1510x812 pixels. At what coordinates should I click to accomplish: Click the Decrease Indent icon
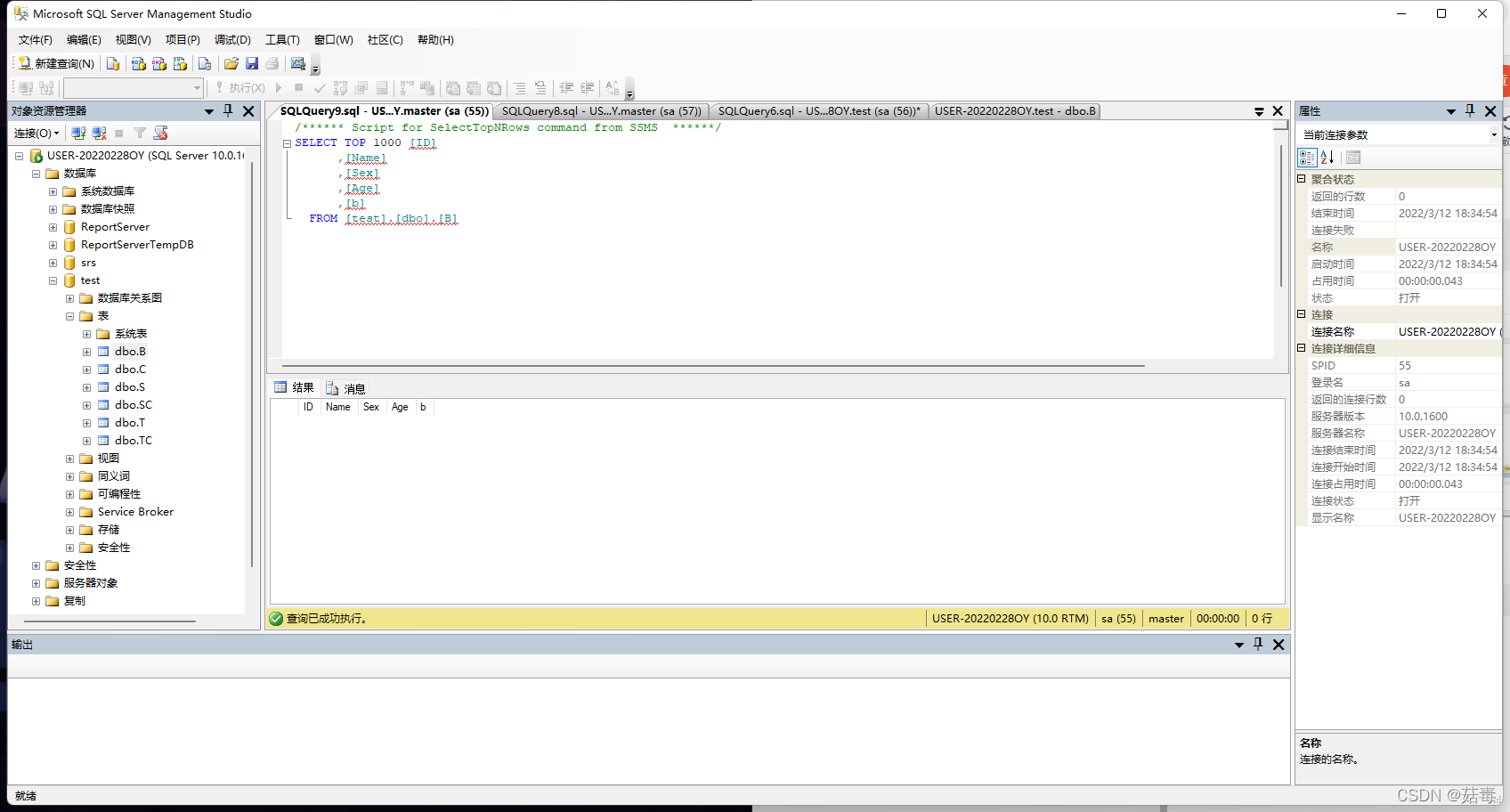(x=566, y=88)
